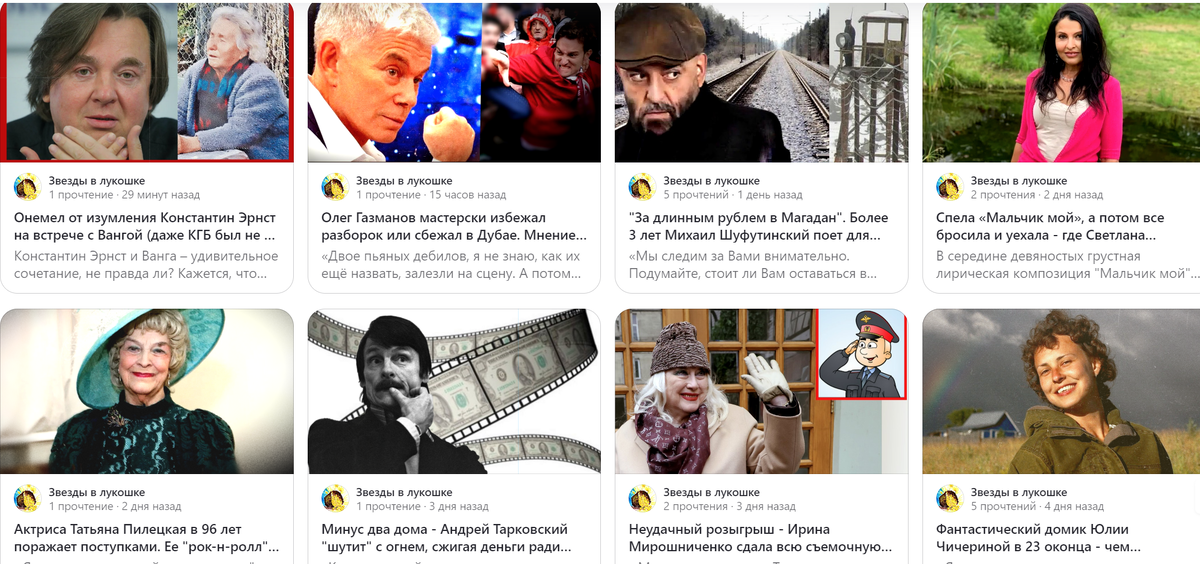Image resolution: width=1200 pixels, height=564 pixels.
Task: Click film strip with dollars thumbnail
Action: [x=454, y=391]
